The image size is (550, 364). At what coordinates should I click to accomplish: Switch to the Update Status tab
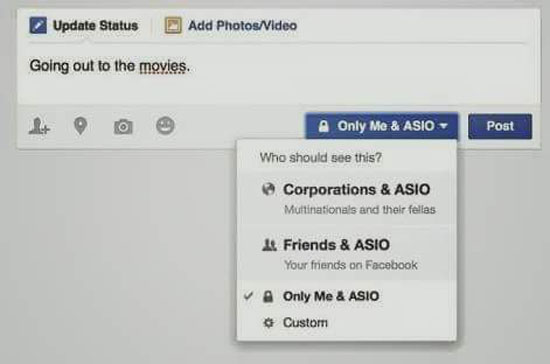click(84, 26)
